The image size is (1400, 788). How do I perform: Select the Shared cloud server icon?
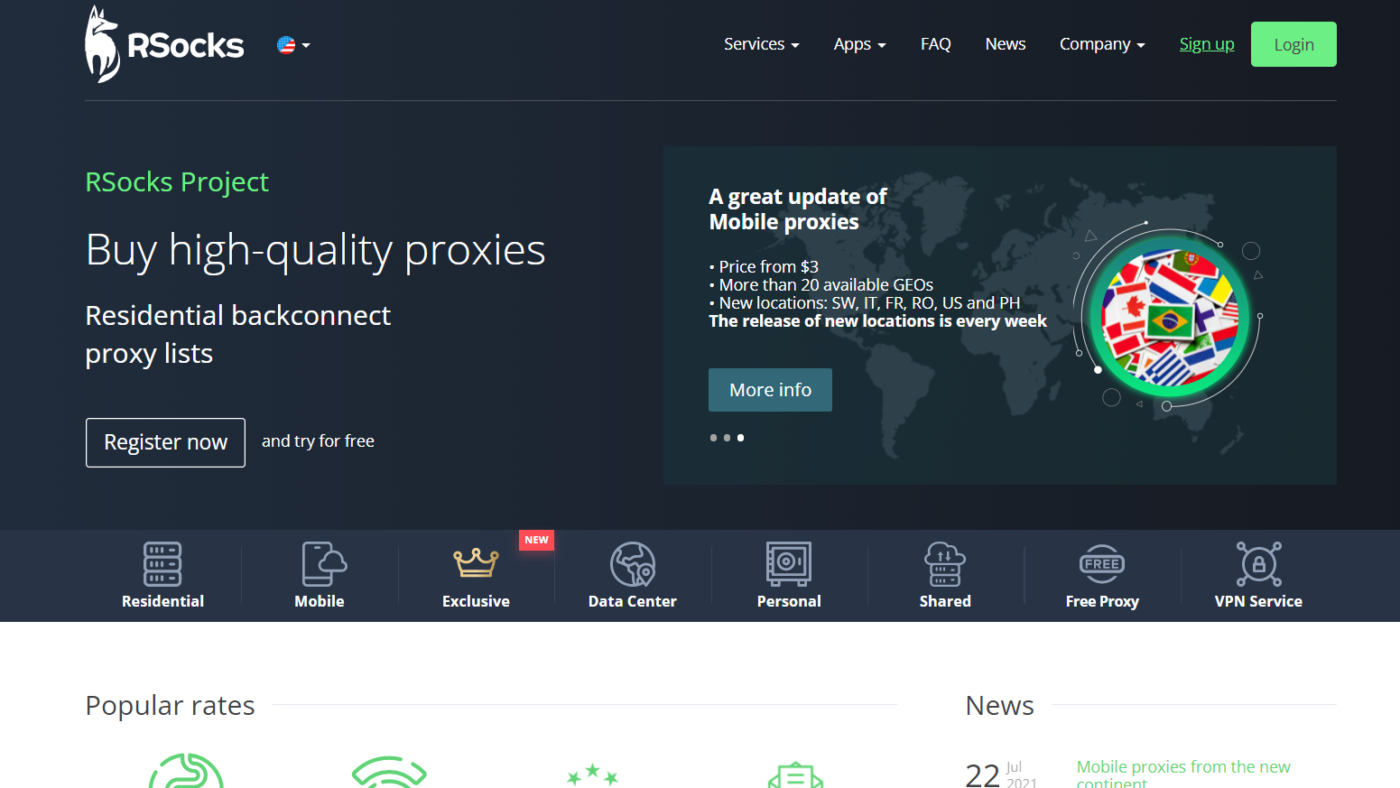(x=945, y=564)
